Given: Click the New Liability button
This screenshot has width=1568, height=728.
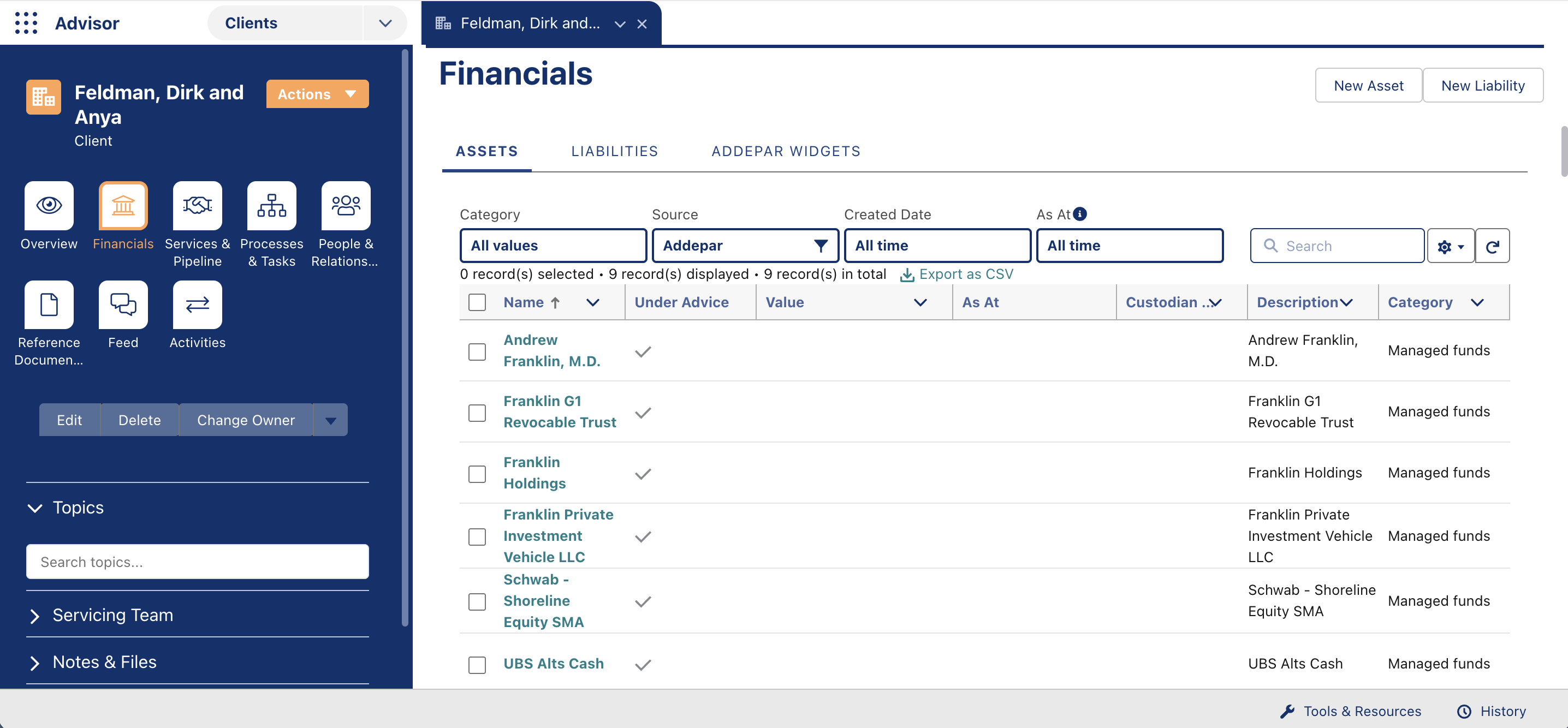Looking at the screenshot, I should tap(1483, 86).
